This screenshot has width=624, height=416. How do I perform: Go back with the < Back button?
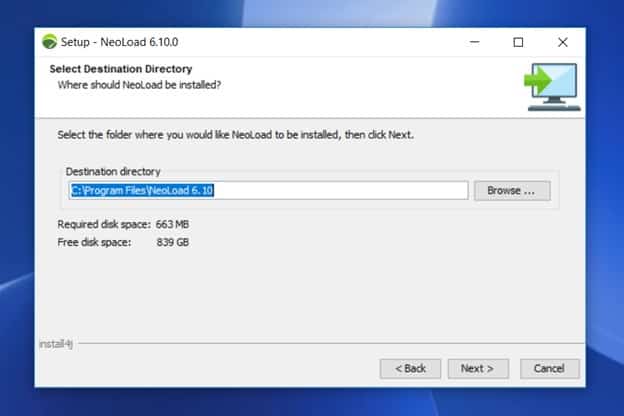click(410, 369)
